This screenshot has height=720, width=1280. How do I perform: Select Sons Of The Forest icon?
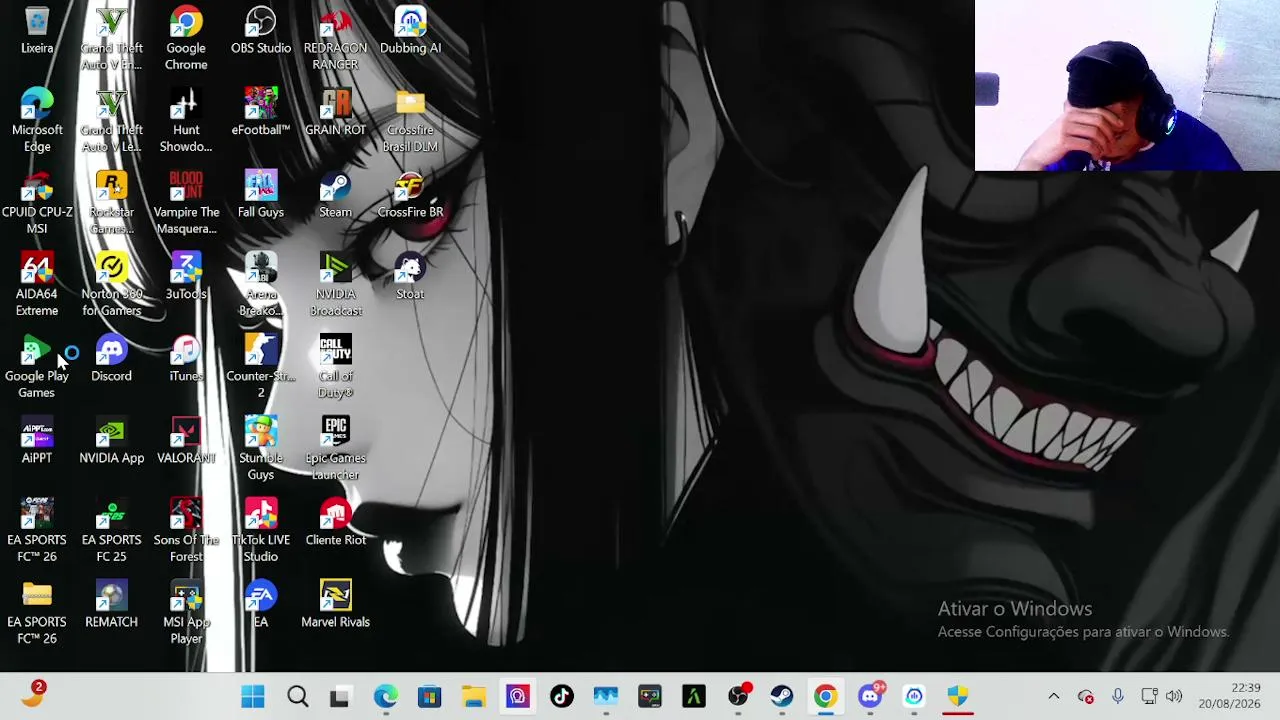pyautogui.click(x=186, y=531)
